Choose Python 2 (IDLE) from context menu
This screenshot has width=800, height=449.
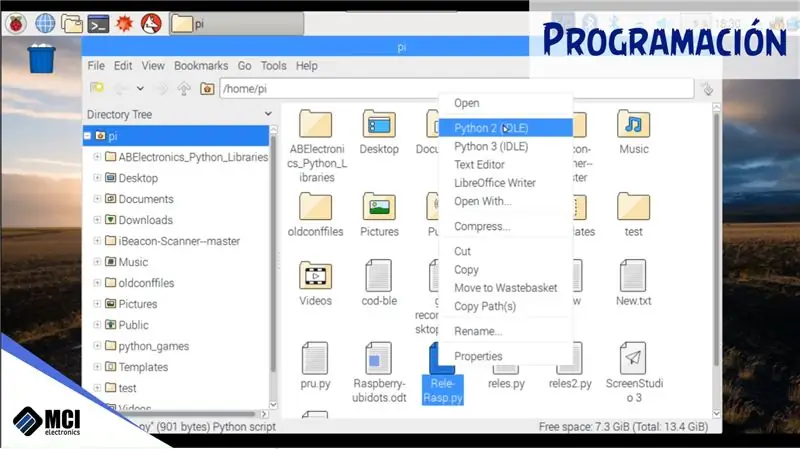[x=506, y=128]
